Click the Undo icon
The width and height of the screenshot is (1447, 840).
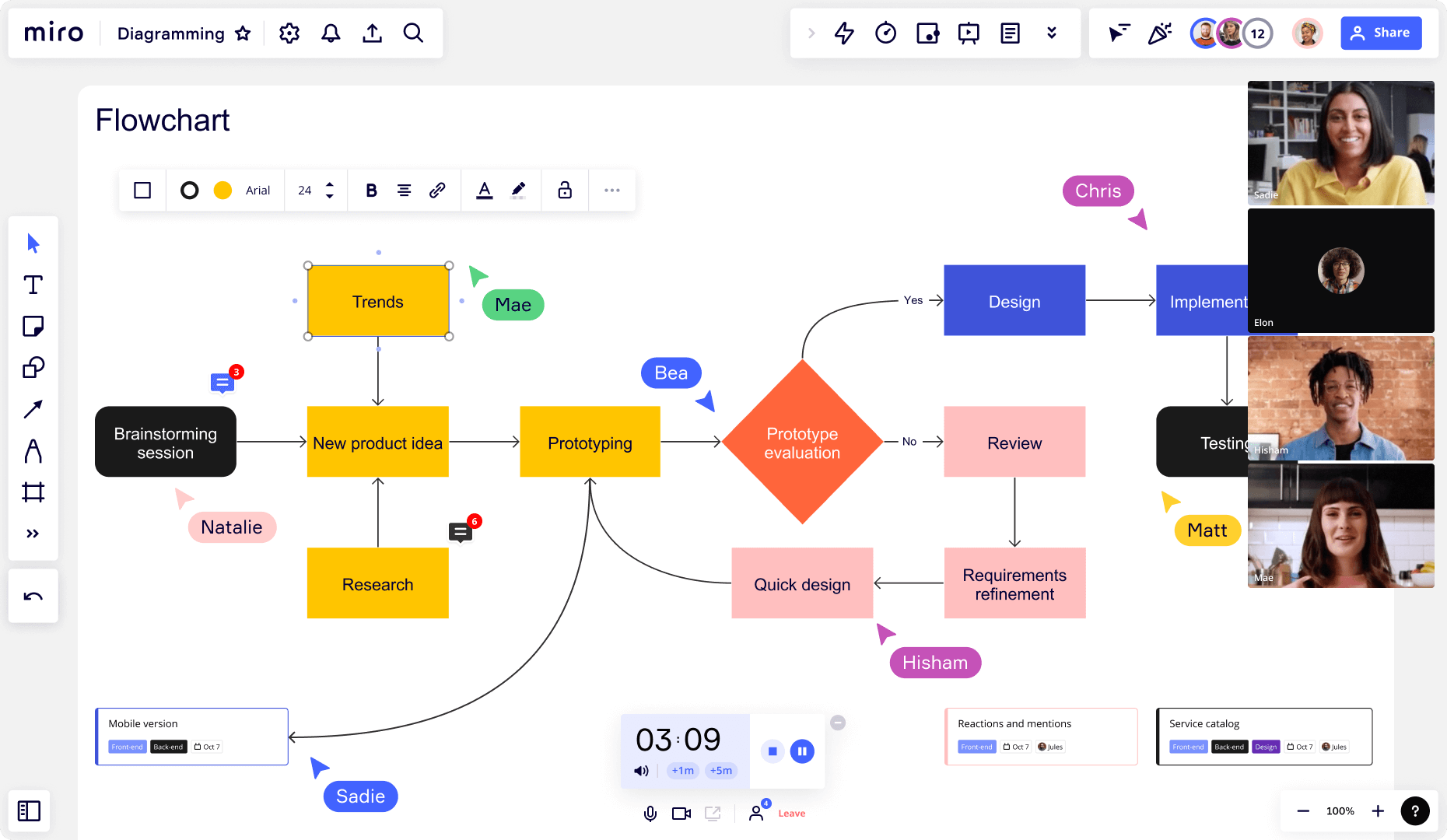click(x=33, y=596)
